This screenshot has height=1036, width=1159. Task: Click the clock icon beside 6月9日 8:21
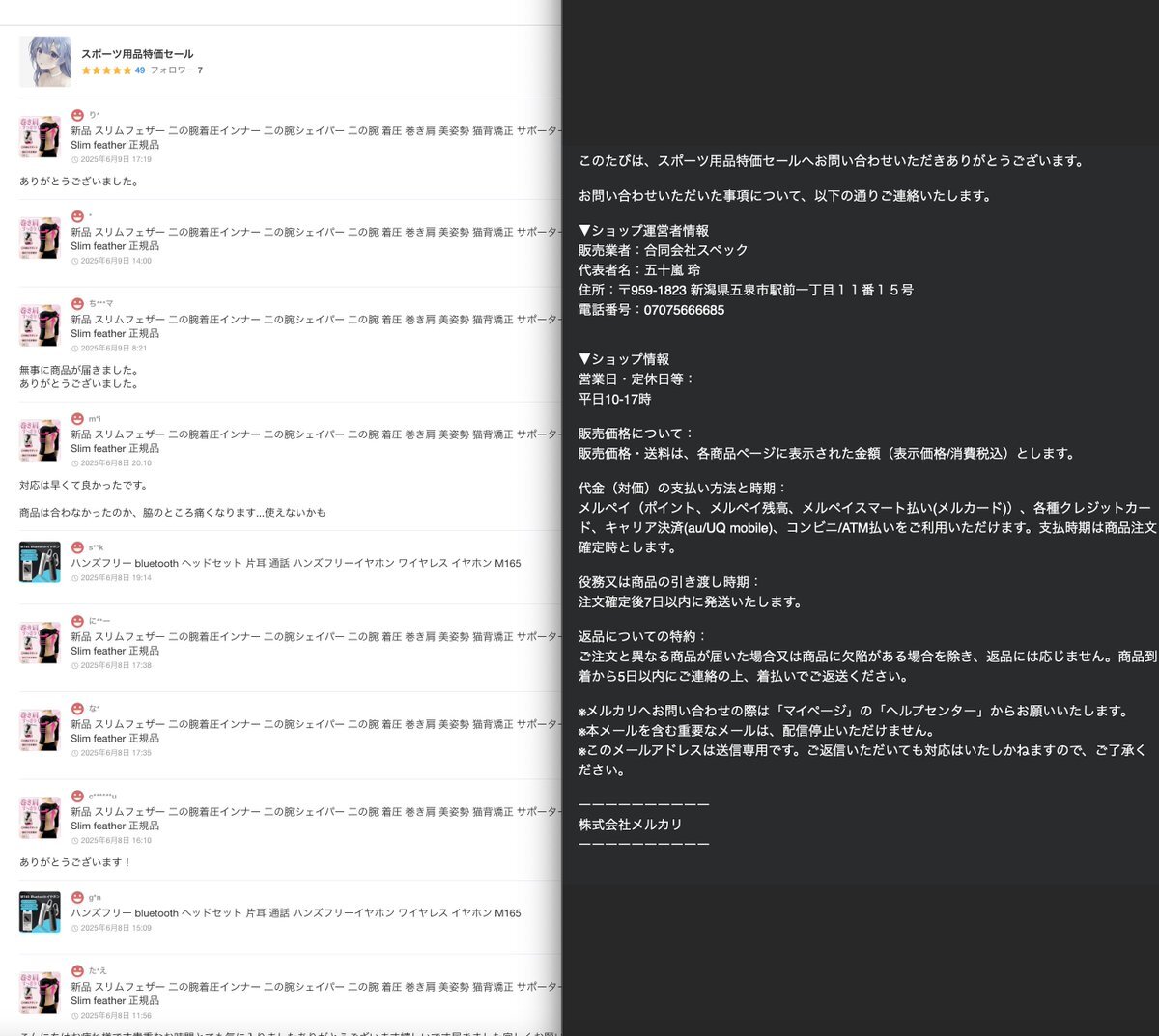point(74,348)
